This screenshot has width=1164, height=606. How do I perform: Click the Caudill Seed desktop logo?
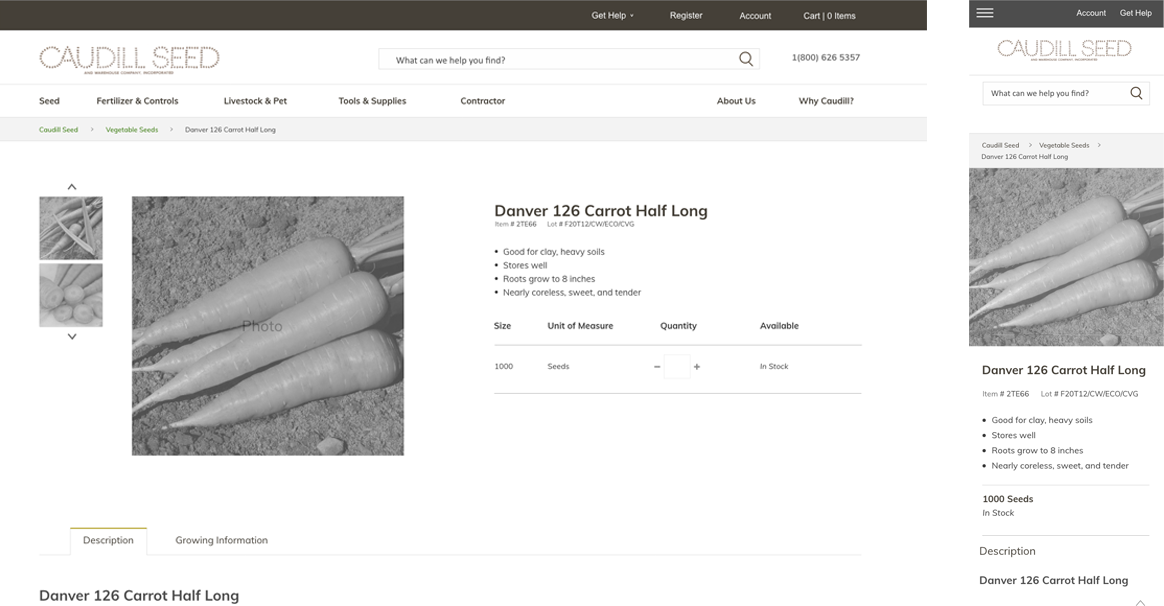pos(129,59)
